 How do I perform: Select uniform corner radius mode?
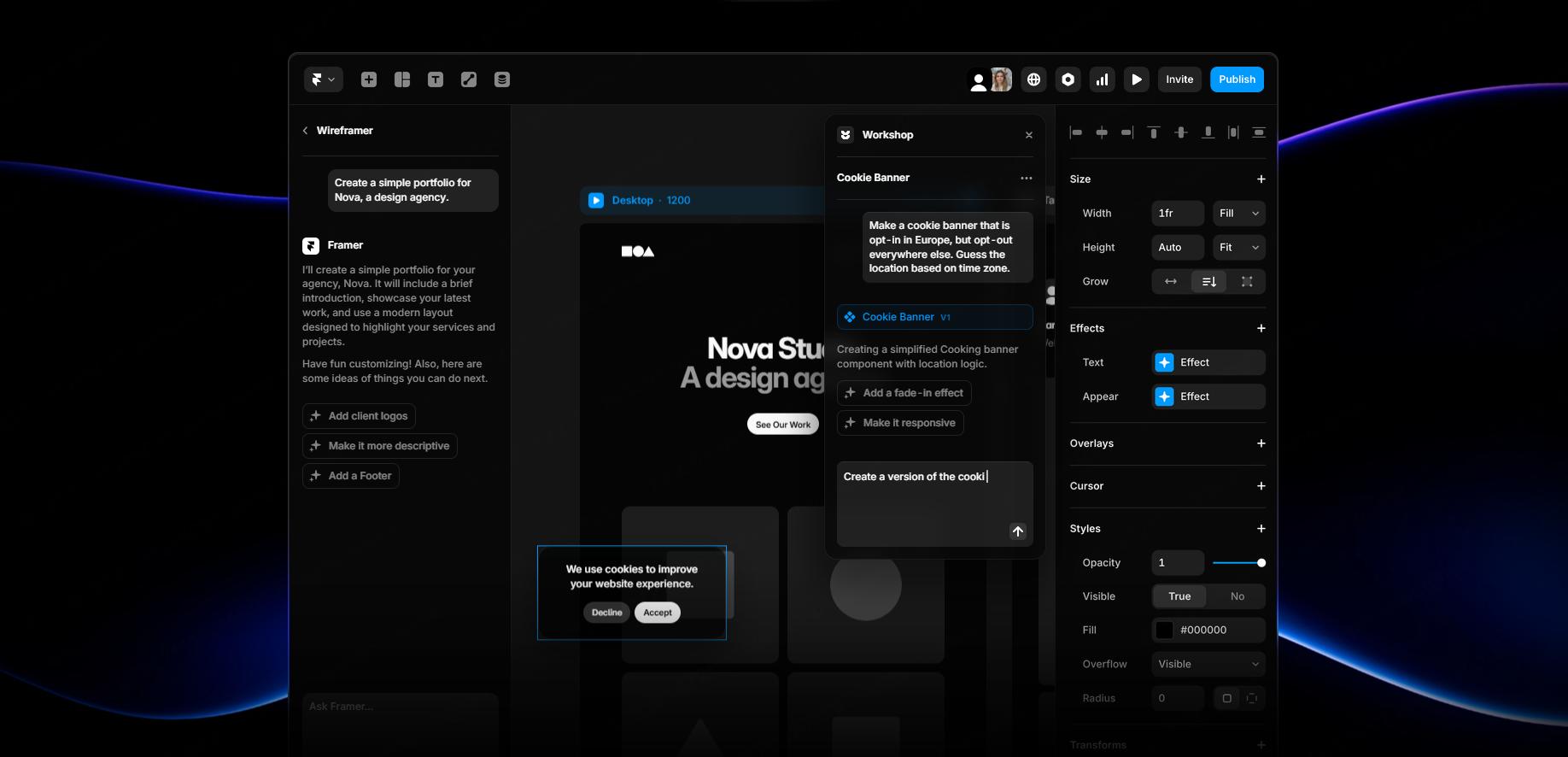1227,698
